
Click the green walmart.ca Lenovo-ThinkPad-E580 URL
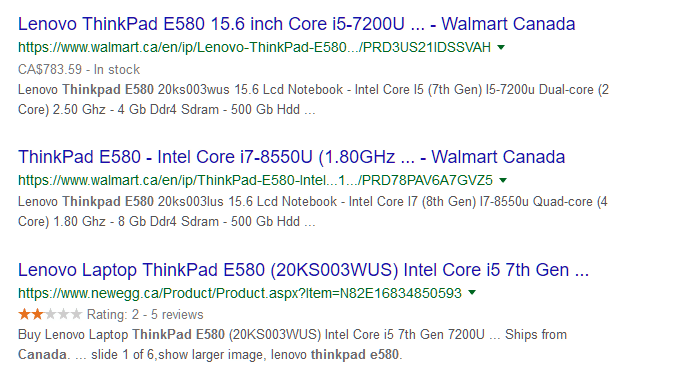(x=254, y=47)
